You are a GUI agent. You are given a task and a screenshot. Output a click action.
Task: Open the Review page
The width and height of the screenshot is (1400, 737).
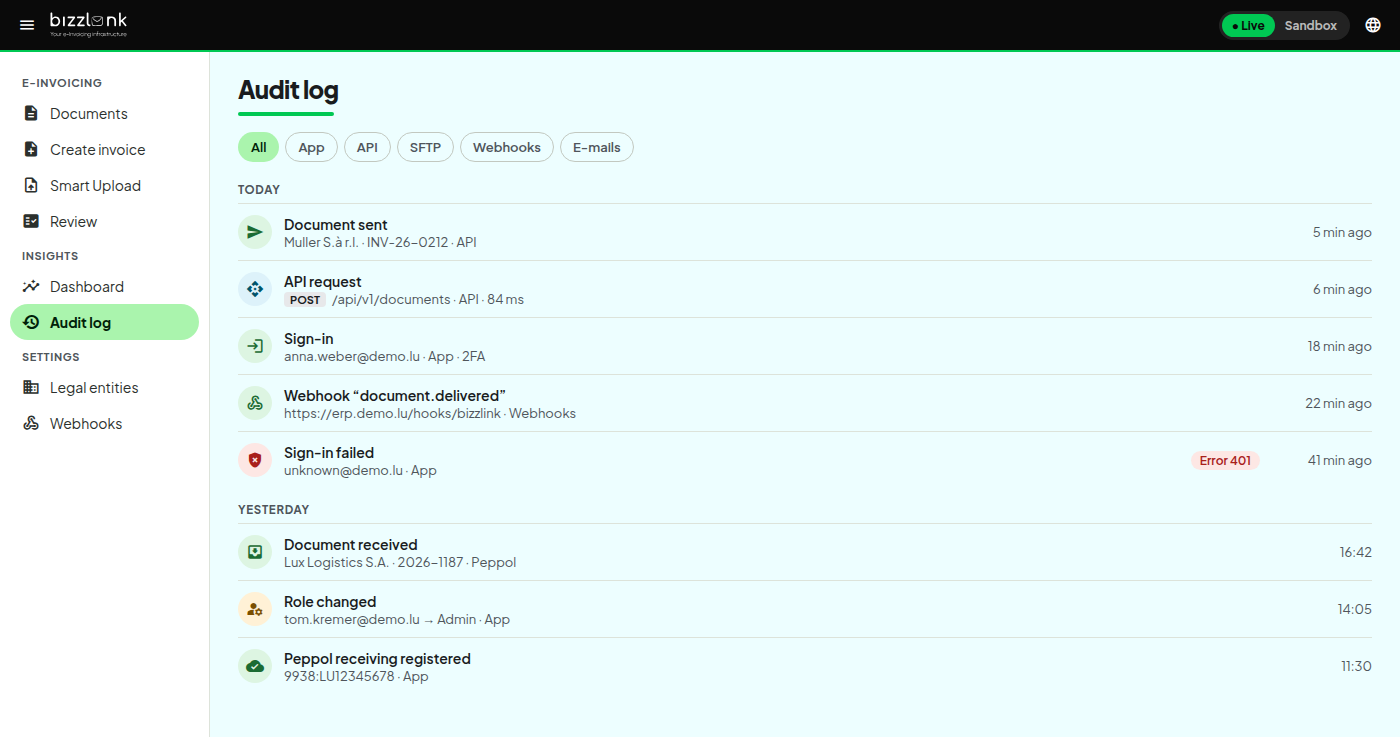(104, 222)
